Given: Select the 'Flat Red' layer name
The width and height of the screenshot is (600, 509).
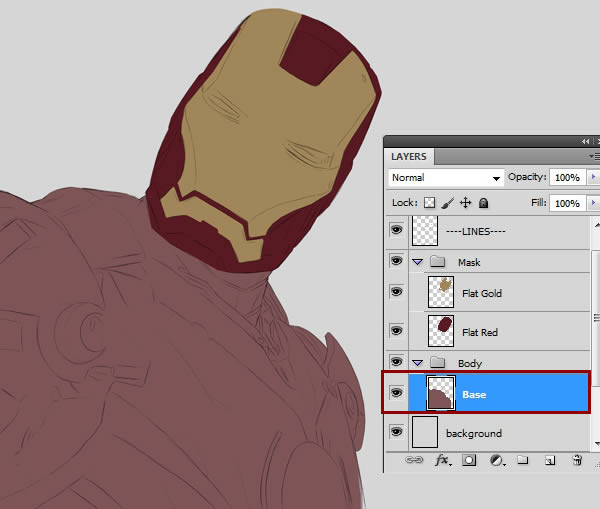Looking at the screenshot, I should 480,333.
